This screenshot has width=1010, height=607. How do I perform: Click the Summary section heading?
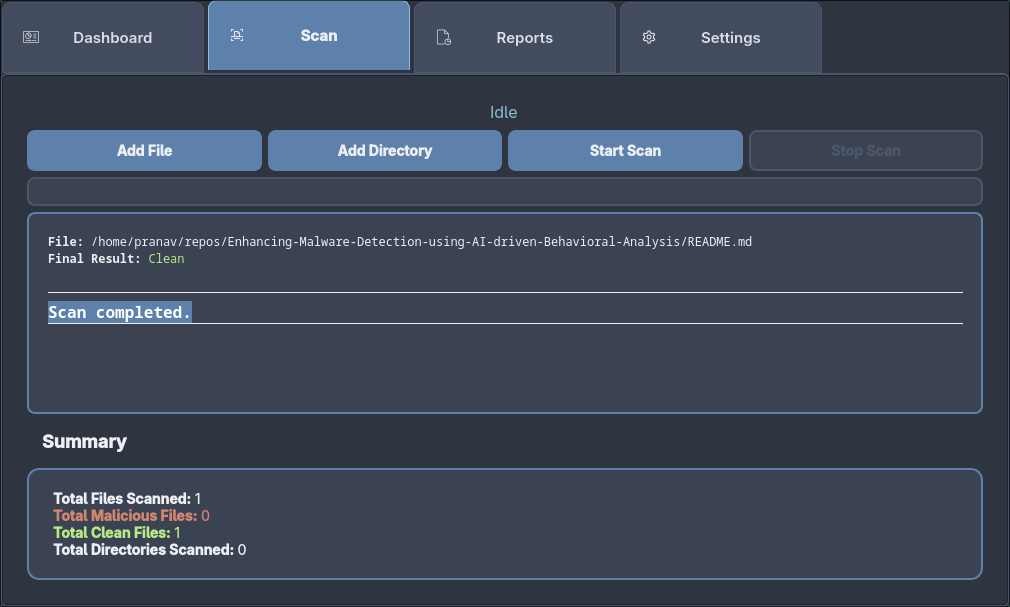[85, 441]
